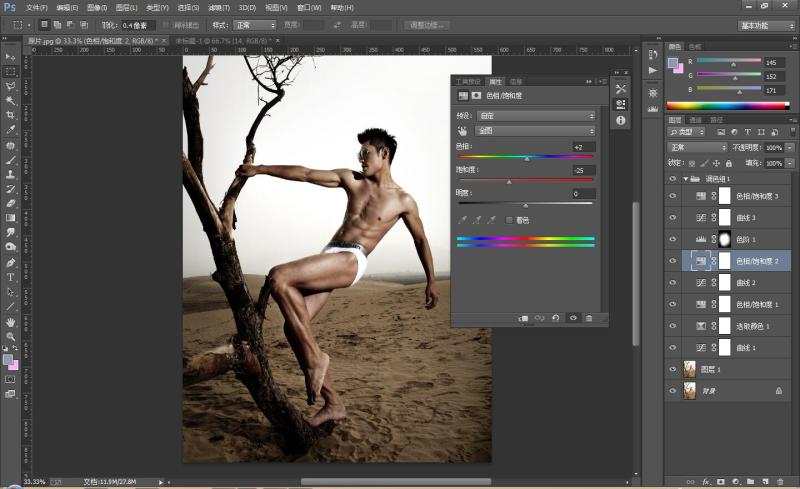
Task: Reset adjustment to defaults in Properties panel
Action: click(556, 318)
